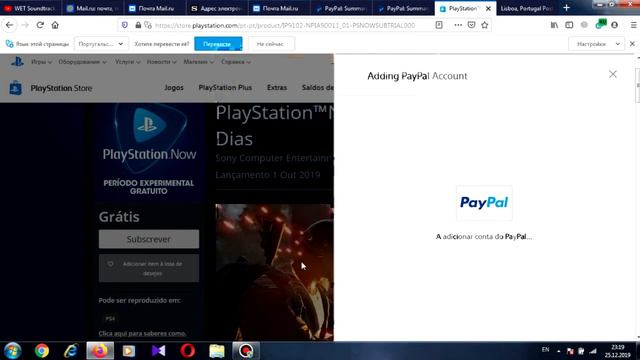
Task: Open Extras store section
Action: click(x=277, y=88)
